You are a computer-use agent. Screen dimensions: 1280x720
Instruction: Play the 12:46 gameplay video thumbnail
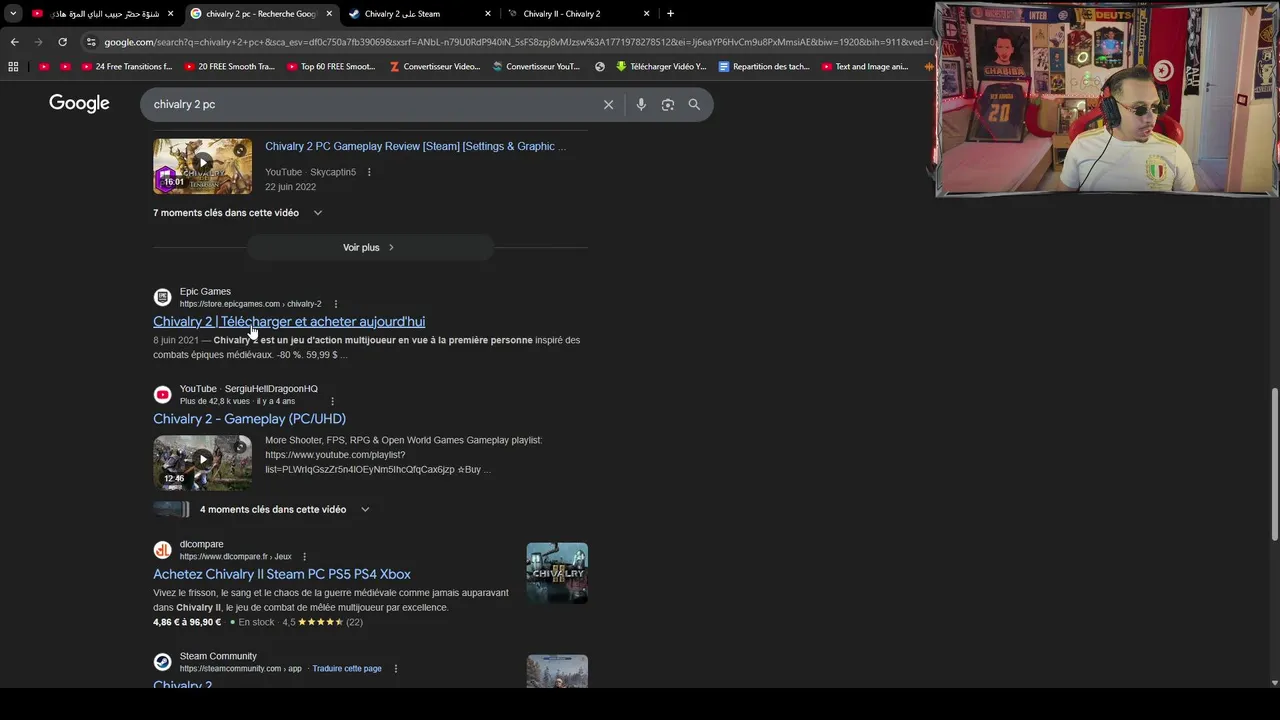[x=202, y=462]
